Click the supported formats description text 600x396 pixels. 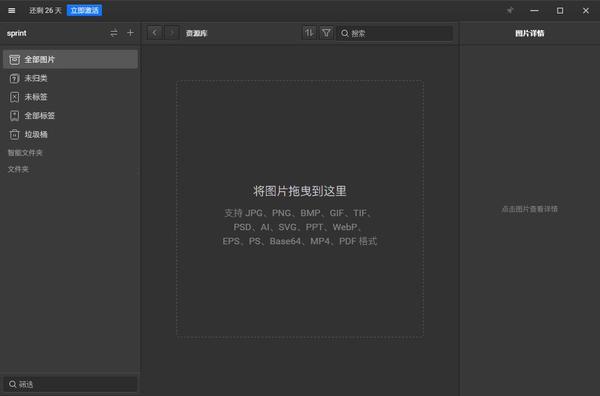click(300, 227)
